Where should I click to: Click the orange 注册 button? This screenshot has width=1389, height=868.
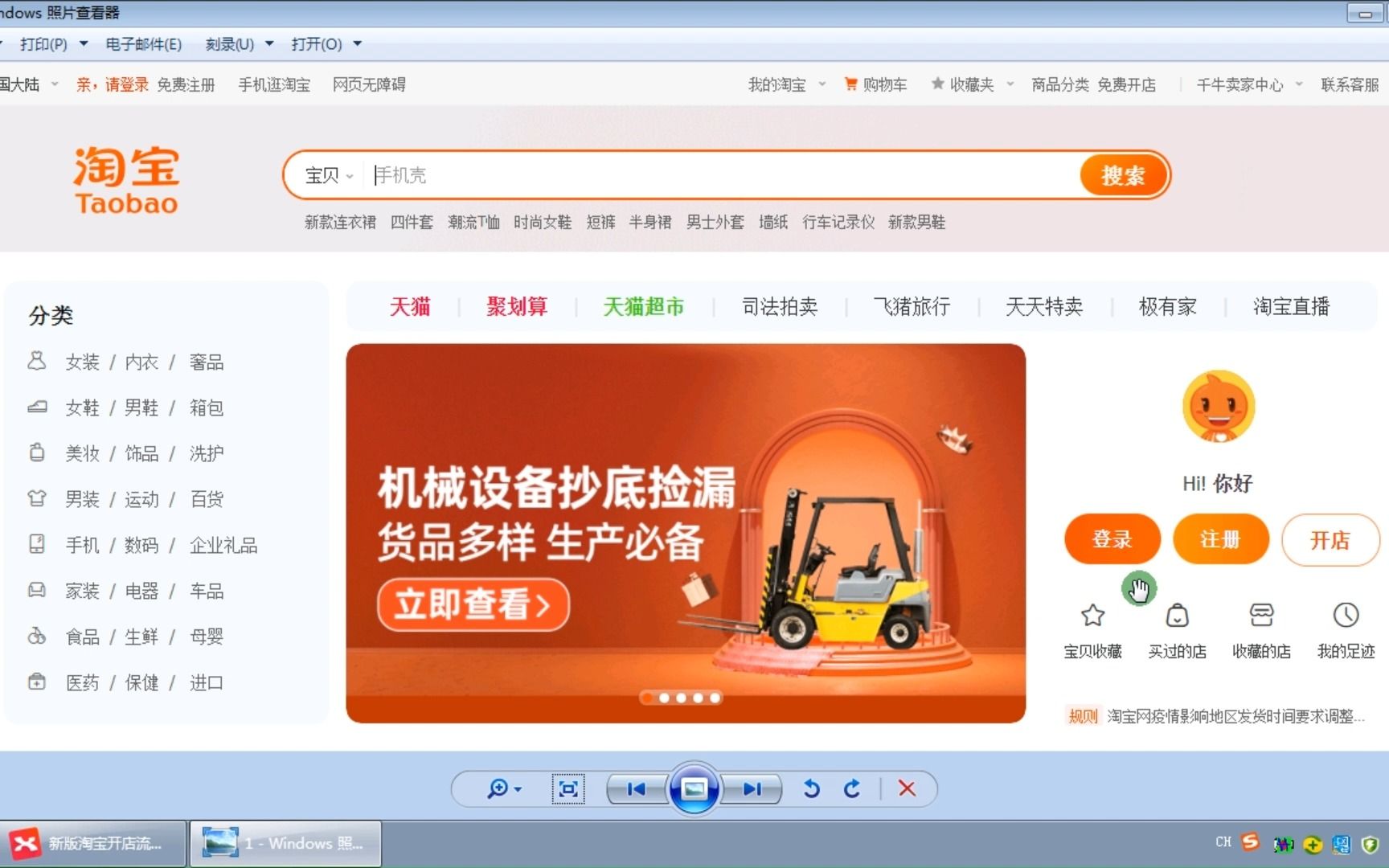[1220, 539]
